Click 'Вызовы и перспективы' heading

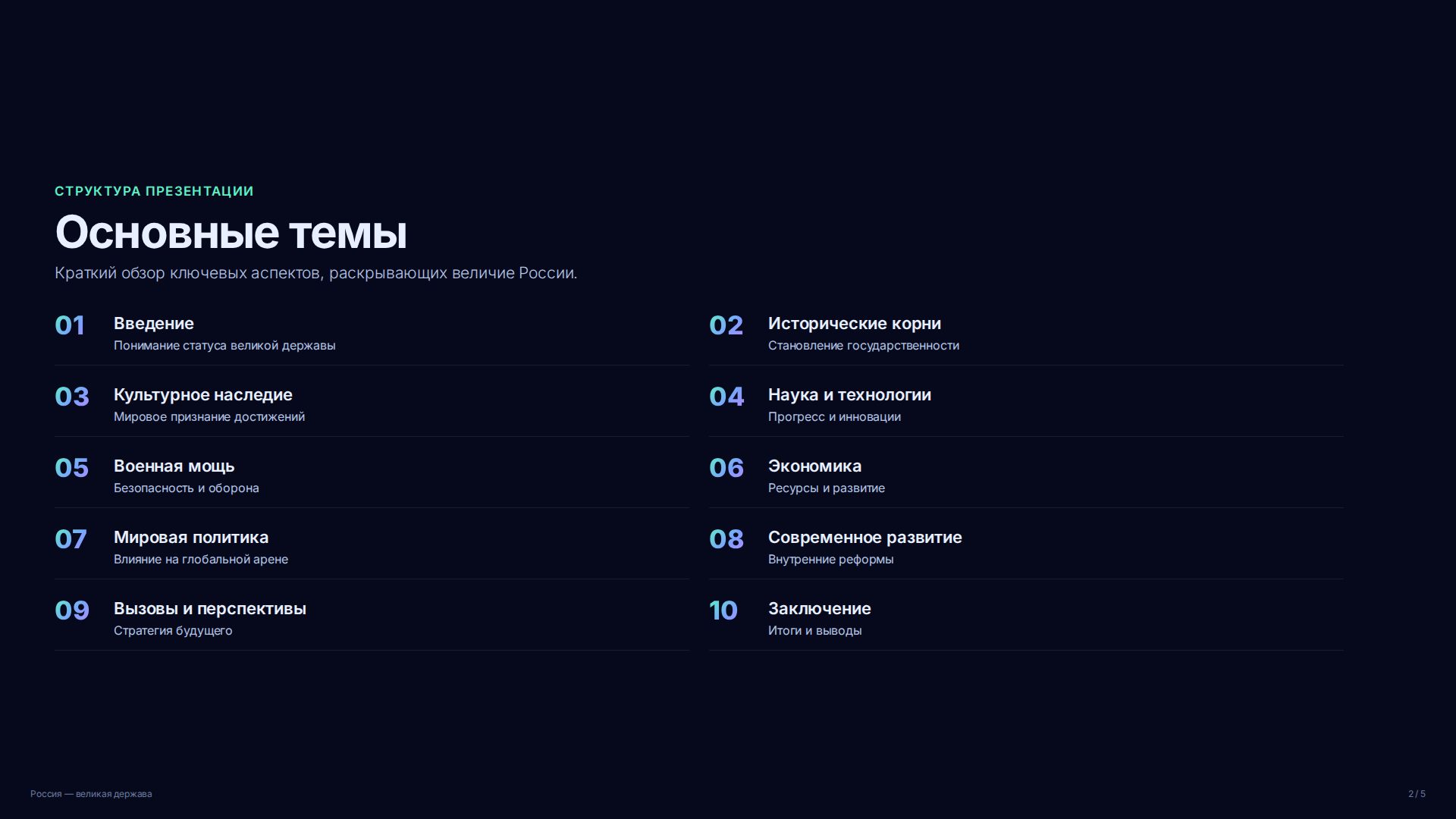[210, 609]
